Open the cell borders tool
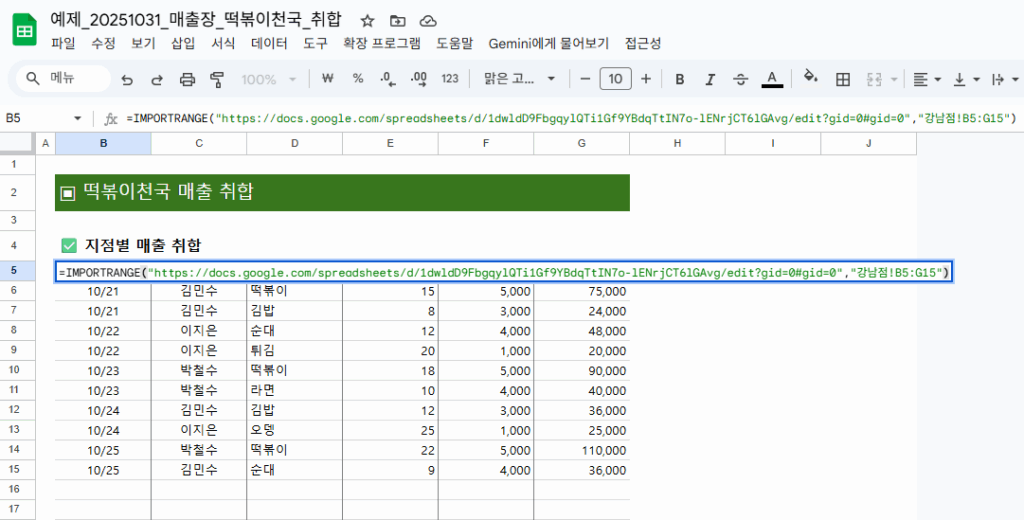Image resolution: width=1024 pixels, height=520 pixels. point(843,79)
